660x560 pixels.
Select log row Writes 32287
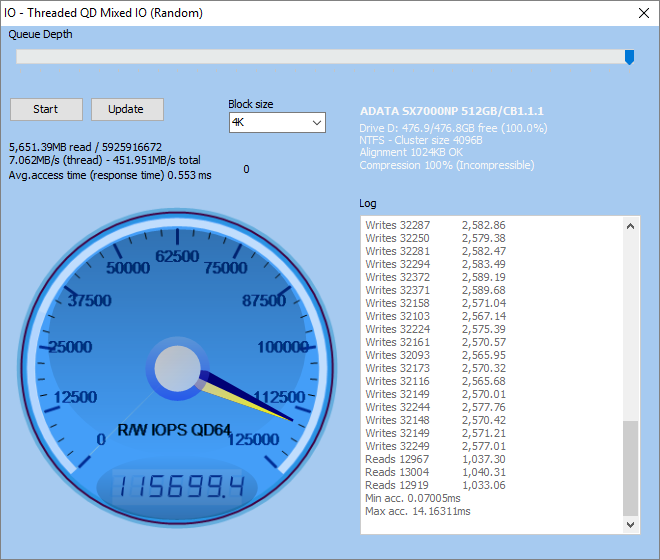coord(435,225)
